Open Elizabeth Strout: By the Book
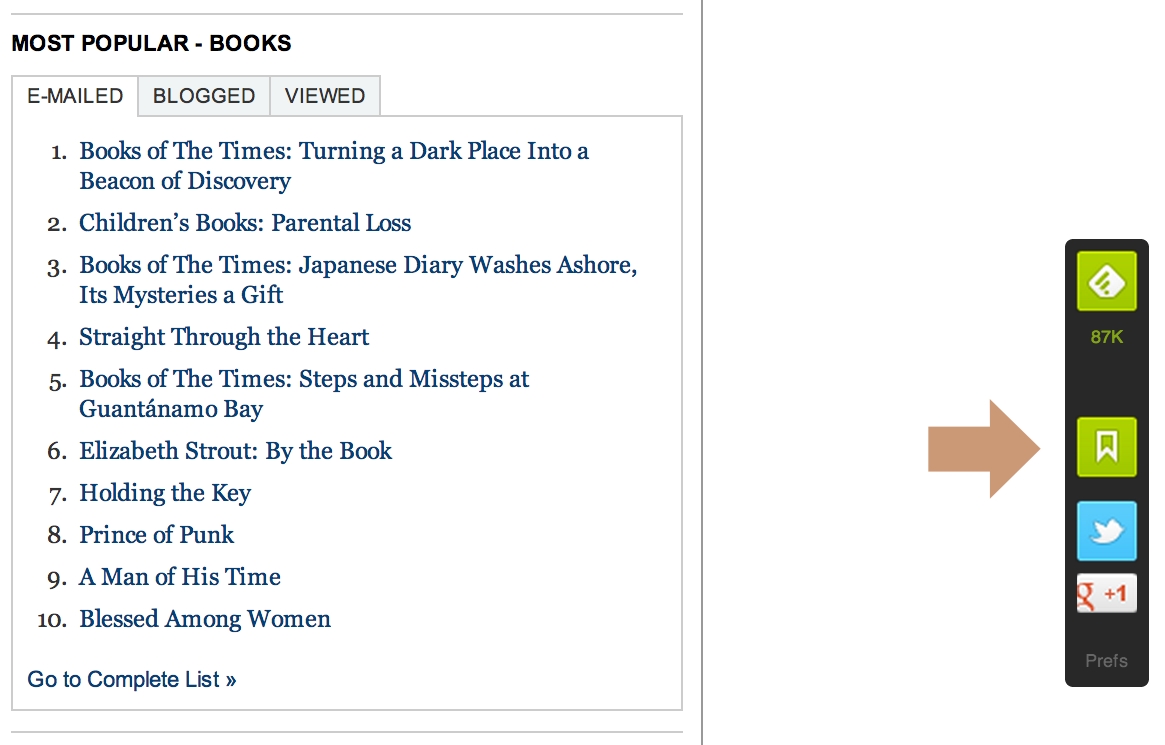Viewport: 1165px width, 745px height. tap(236, 451)
